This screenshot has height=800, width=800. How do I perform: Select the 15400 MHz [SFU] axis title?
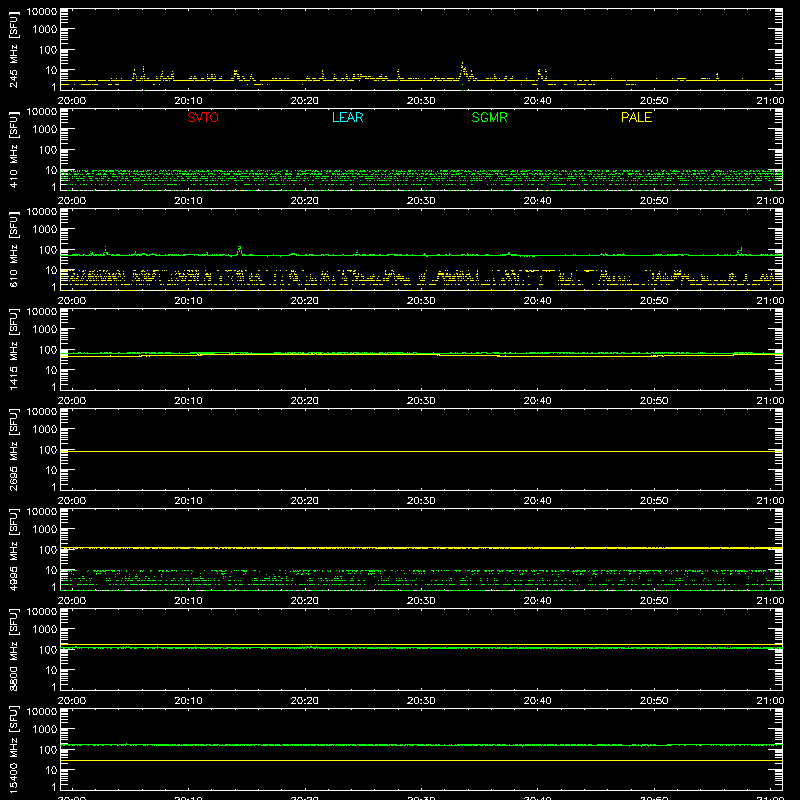[x=14, y=750]
